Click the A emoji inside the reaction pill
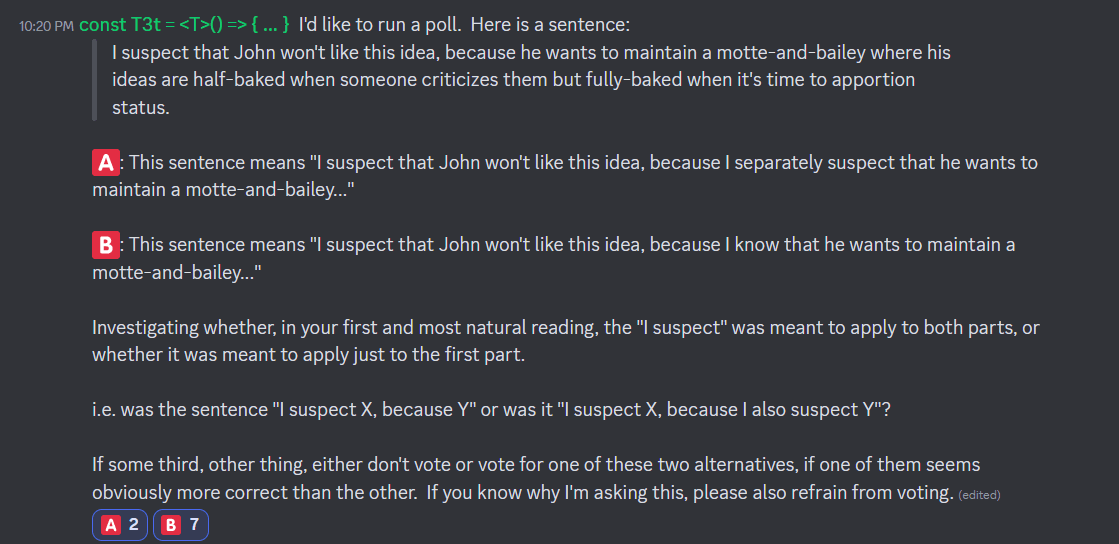 [x=111, y=524]
